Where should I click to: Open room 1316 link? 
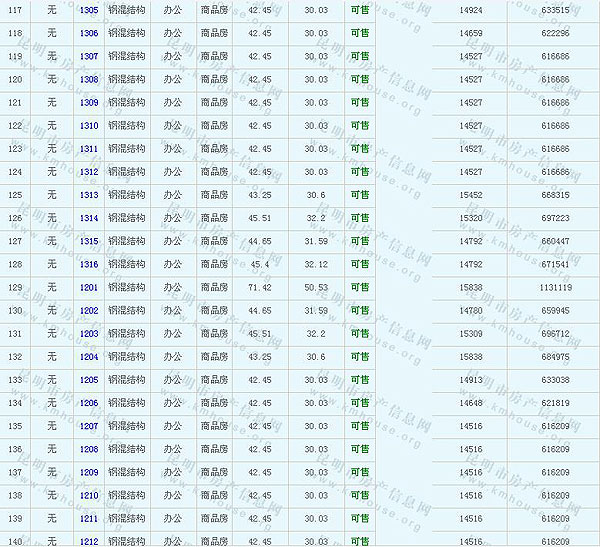pyautogui.click(x=89, y=264)
